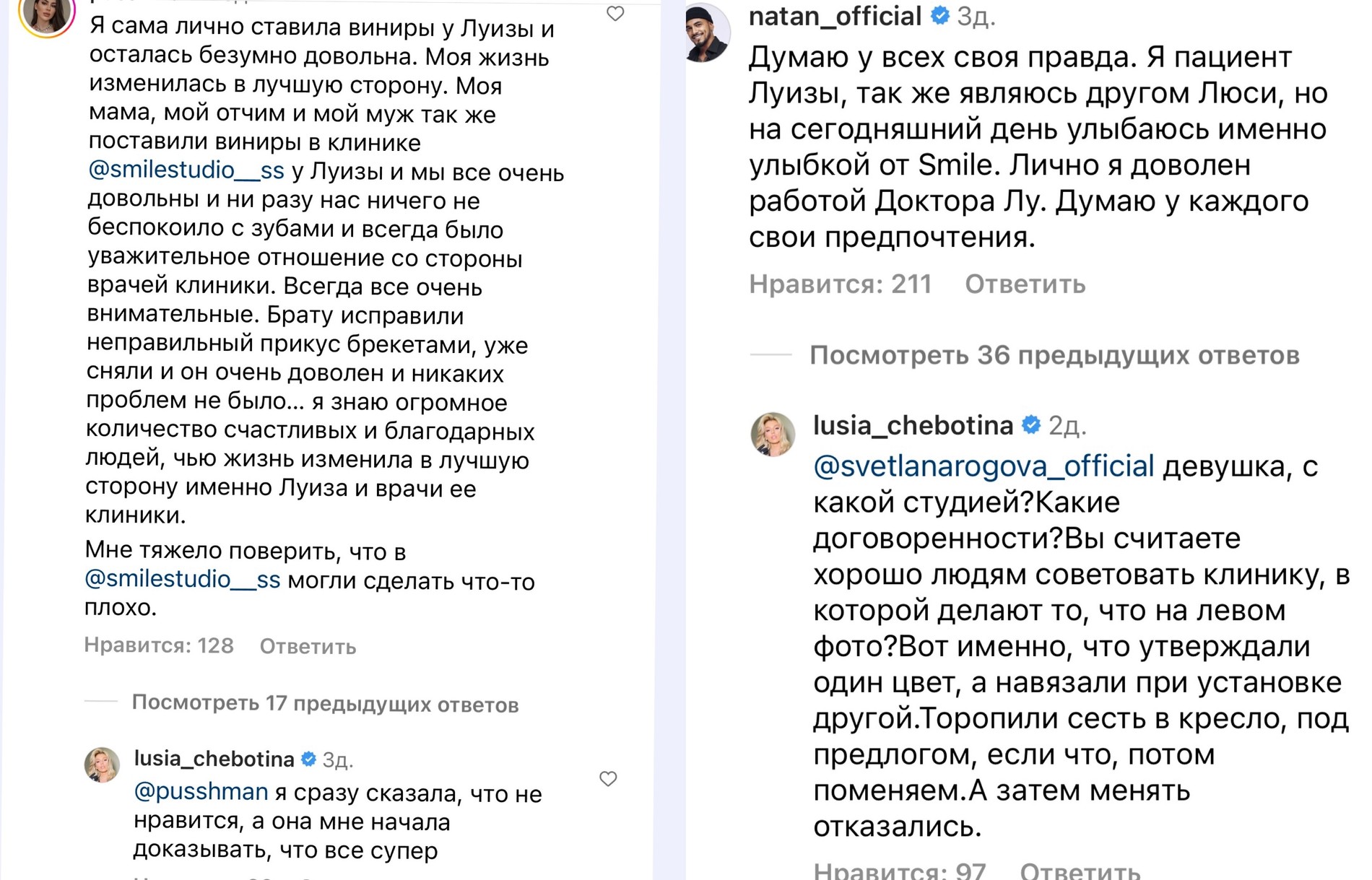Click "Ответить" next to "Нравится: 128"
The image size is (1372, 880).
[308, 646]
